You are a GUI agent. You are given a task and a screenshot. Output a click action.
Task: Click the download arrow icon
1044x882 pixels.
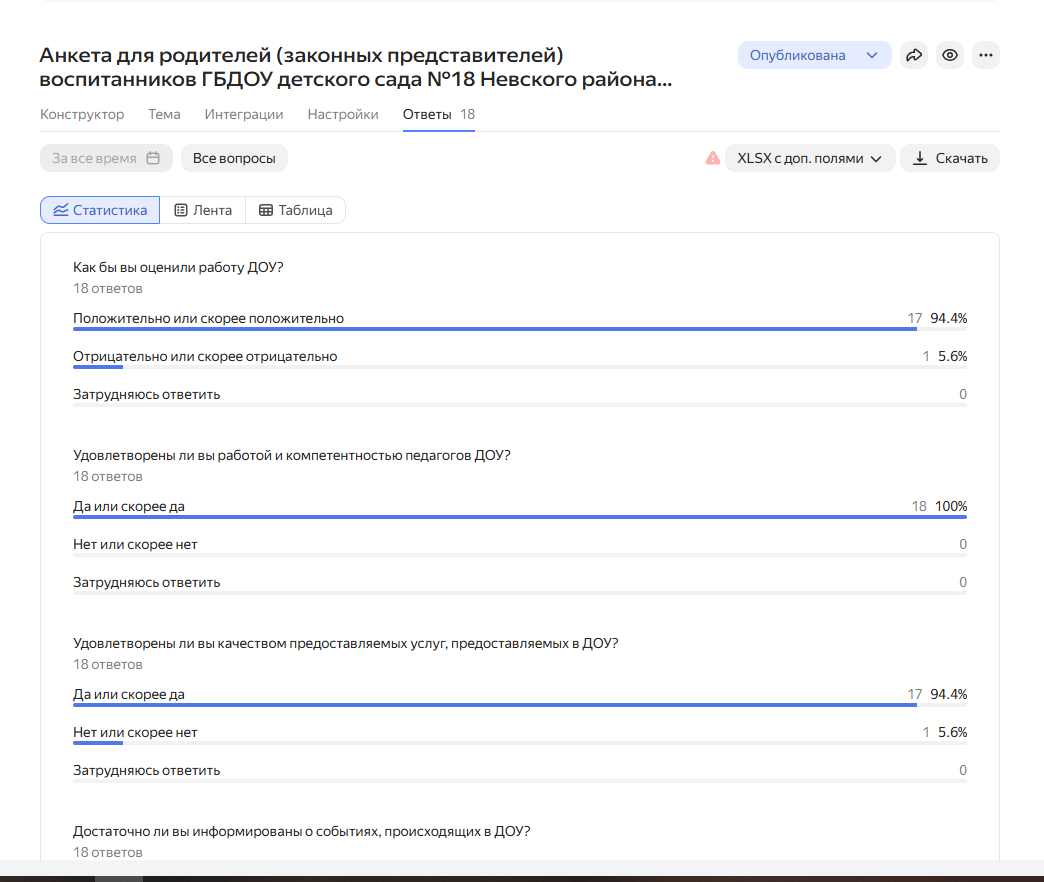(x=920, y=158)
